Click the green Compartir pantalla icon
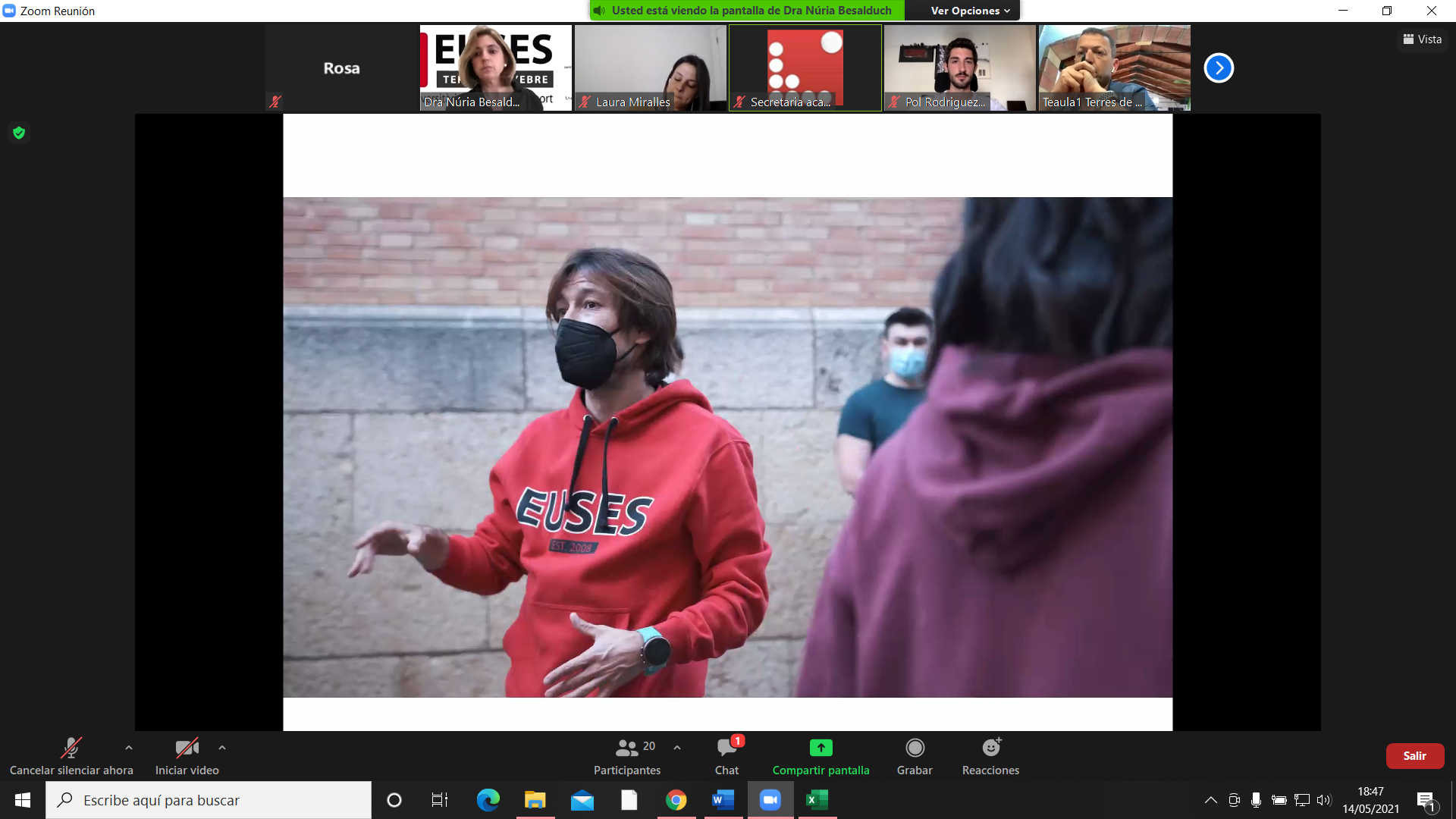 click(821, 748)
